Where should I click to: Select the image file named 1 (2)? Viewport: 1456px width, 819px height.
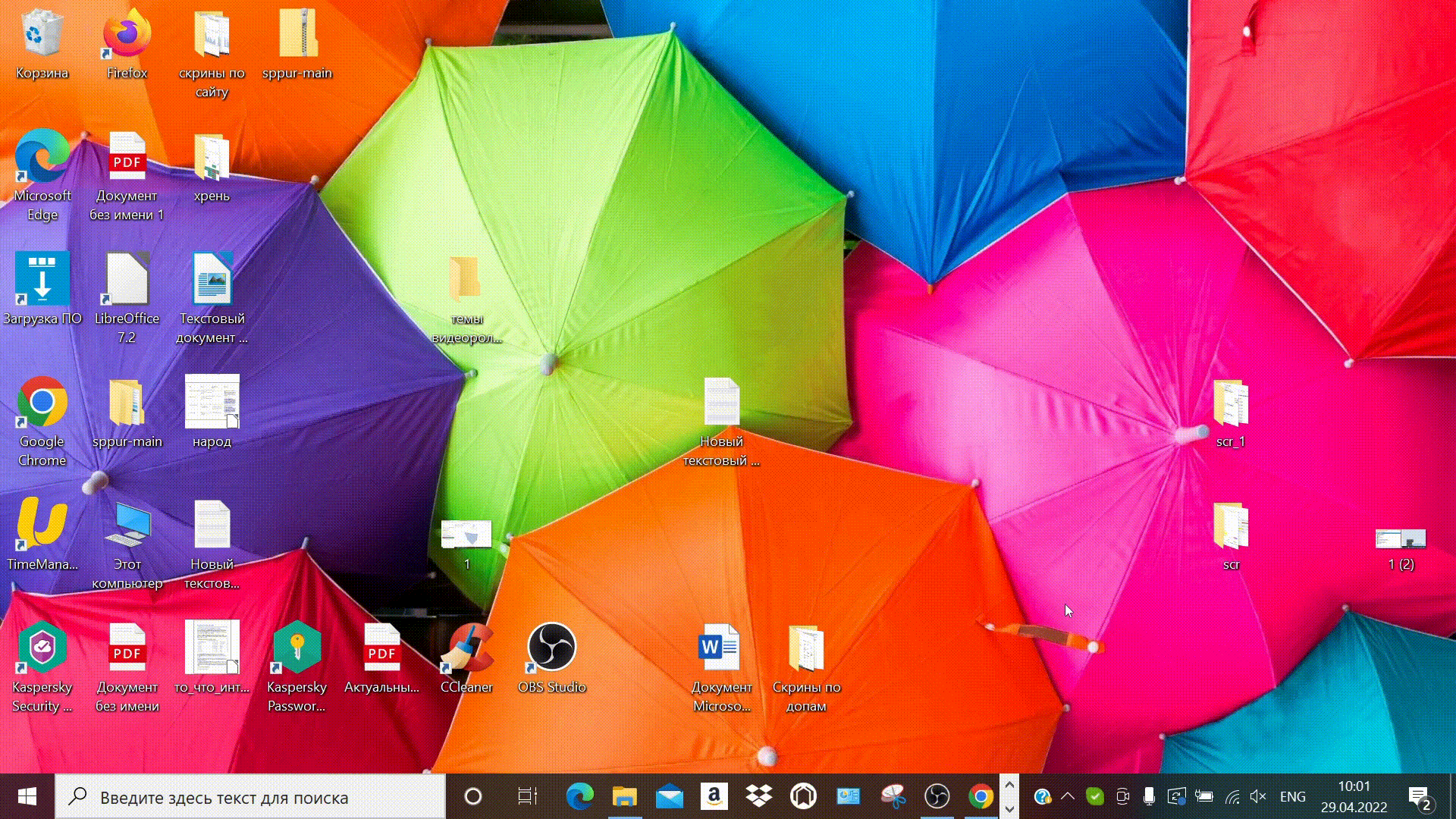pos(1401,549)
